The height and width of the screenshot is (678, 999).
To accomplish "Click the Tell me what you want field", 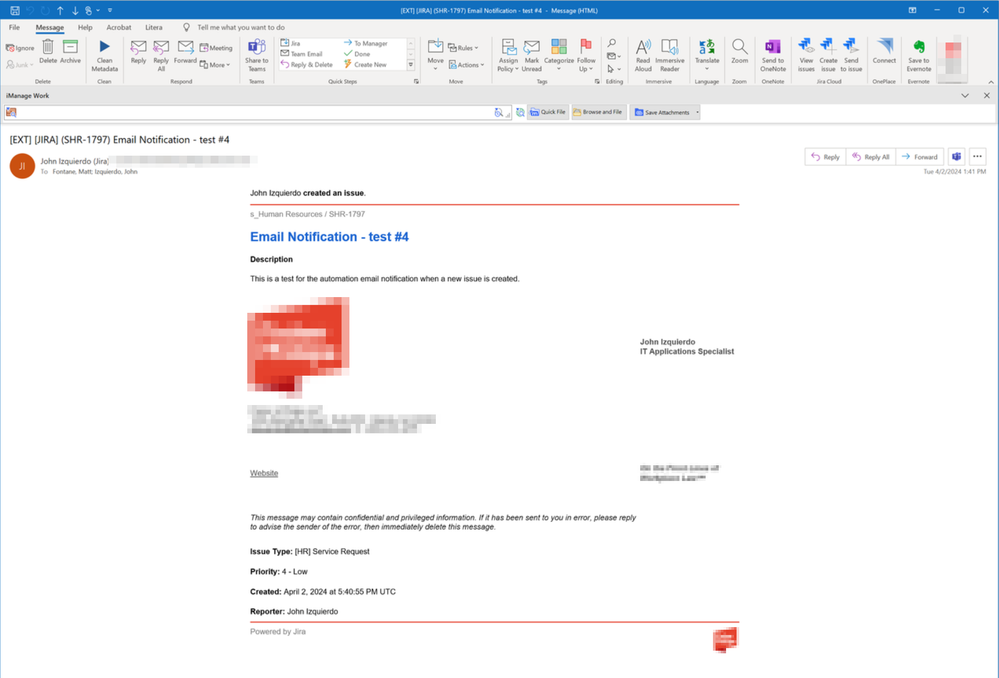I will [241, 27].
